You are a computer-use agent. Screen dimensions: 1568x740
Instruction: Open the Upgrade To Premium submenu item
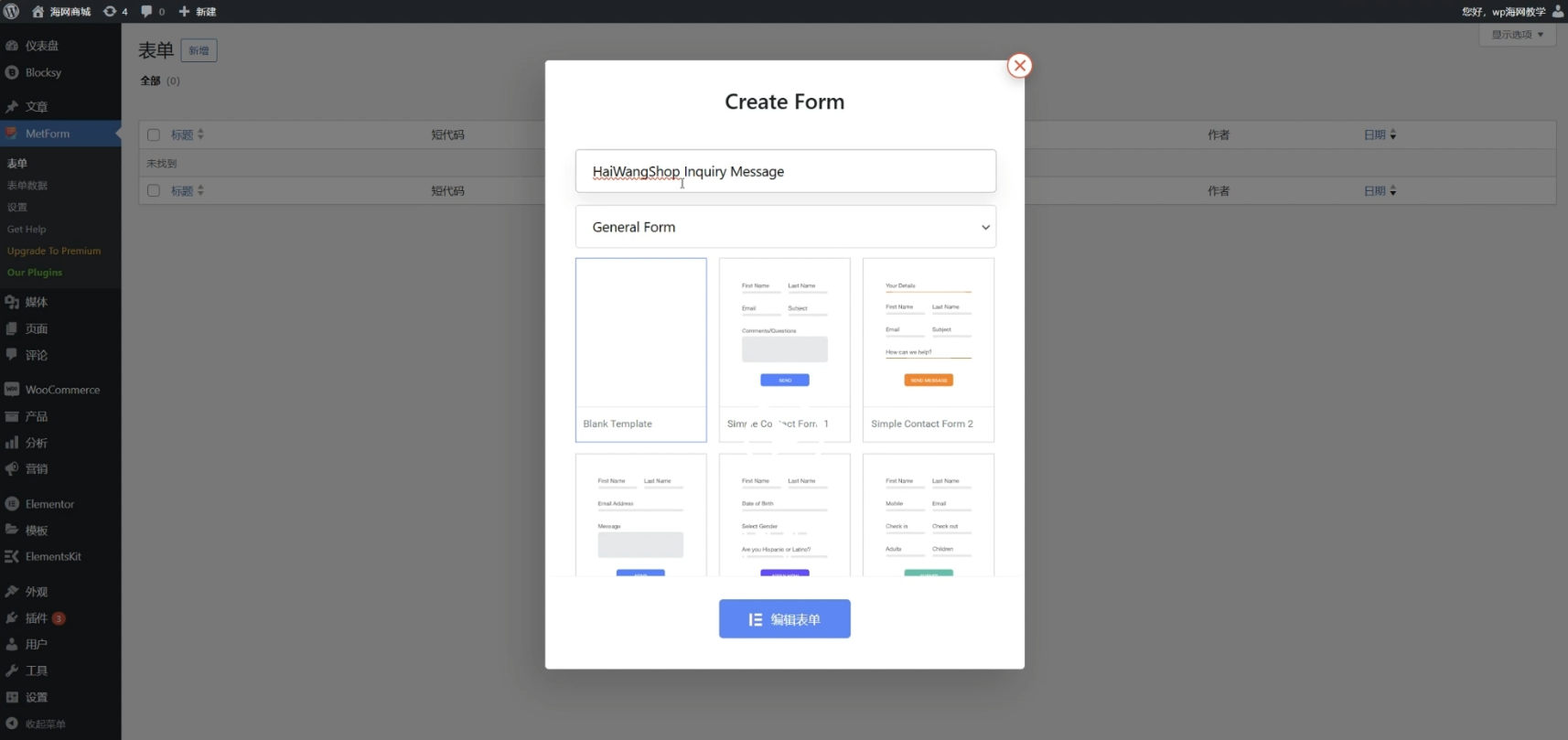54,251
